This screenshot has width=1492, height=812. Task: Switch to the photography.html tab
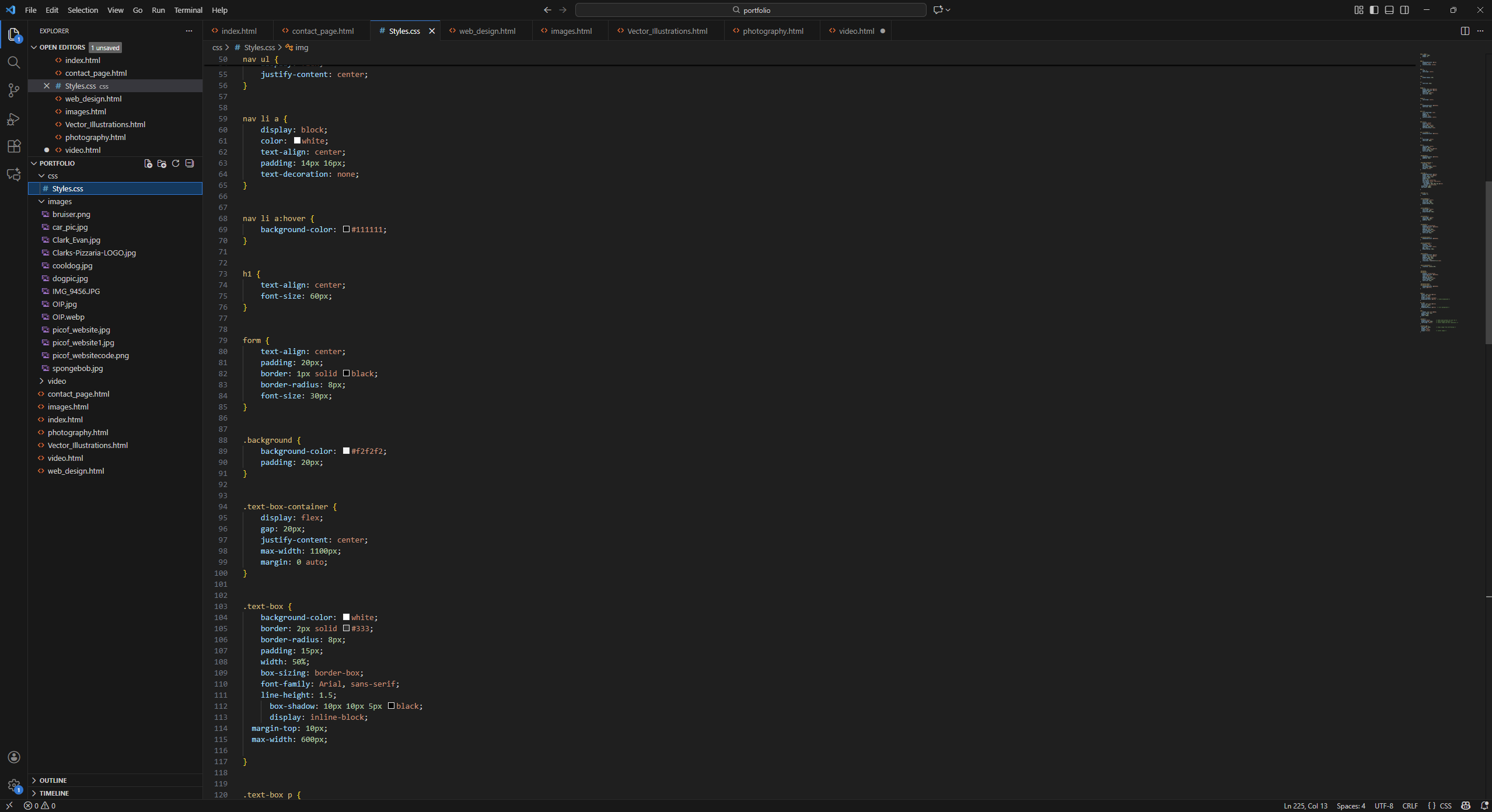(773, 31)
